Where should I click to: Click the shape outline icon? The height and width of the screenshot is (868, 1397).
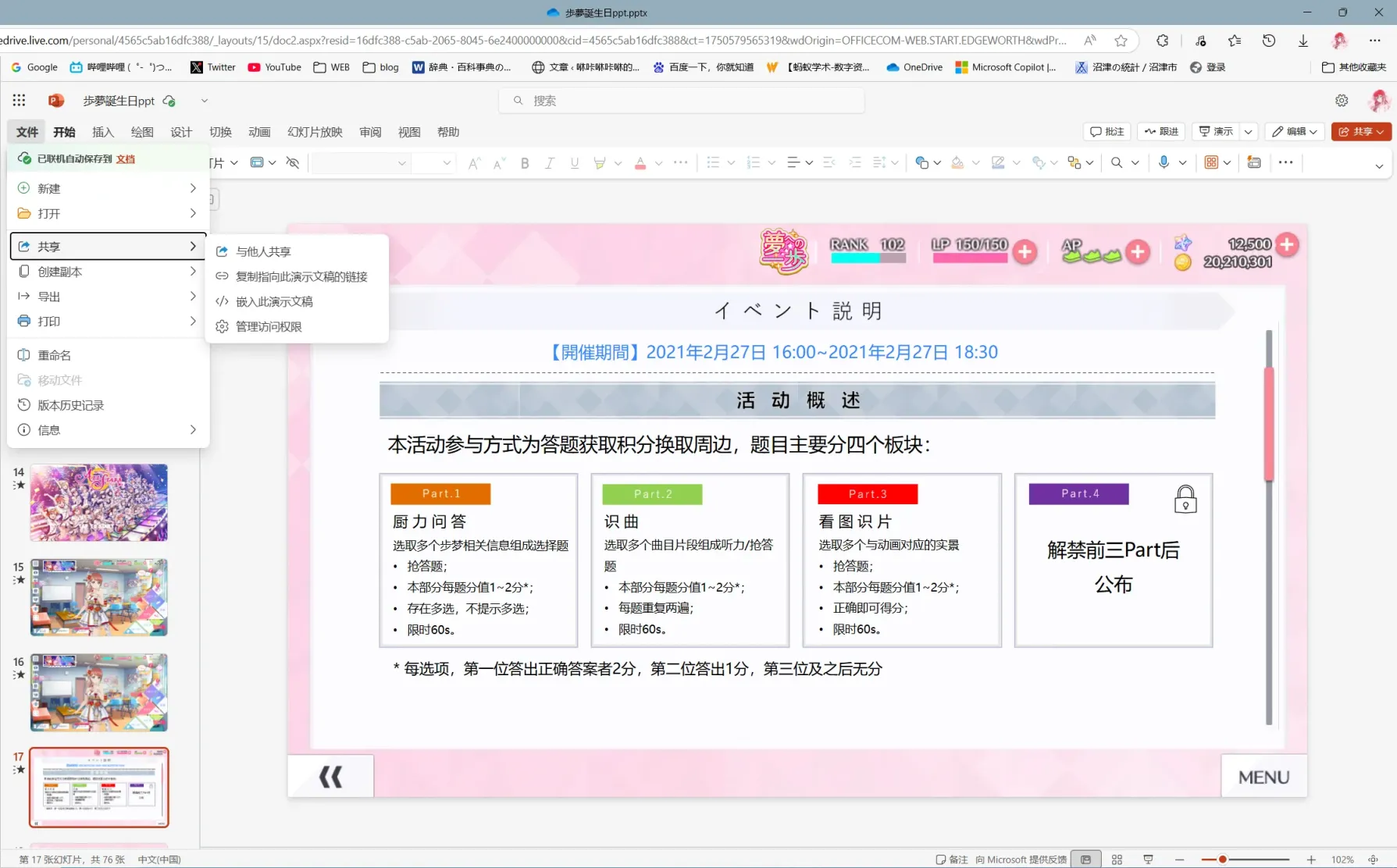coord(998,162)
